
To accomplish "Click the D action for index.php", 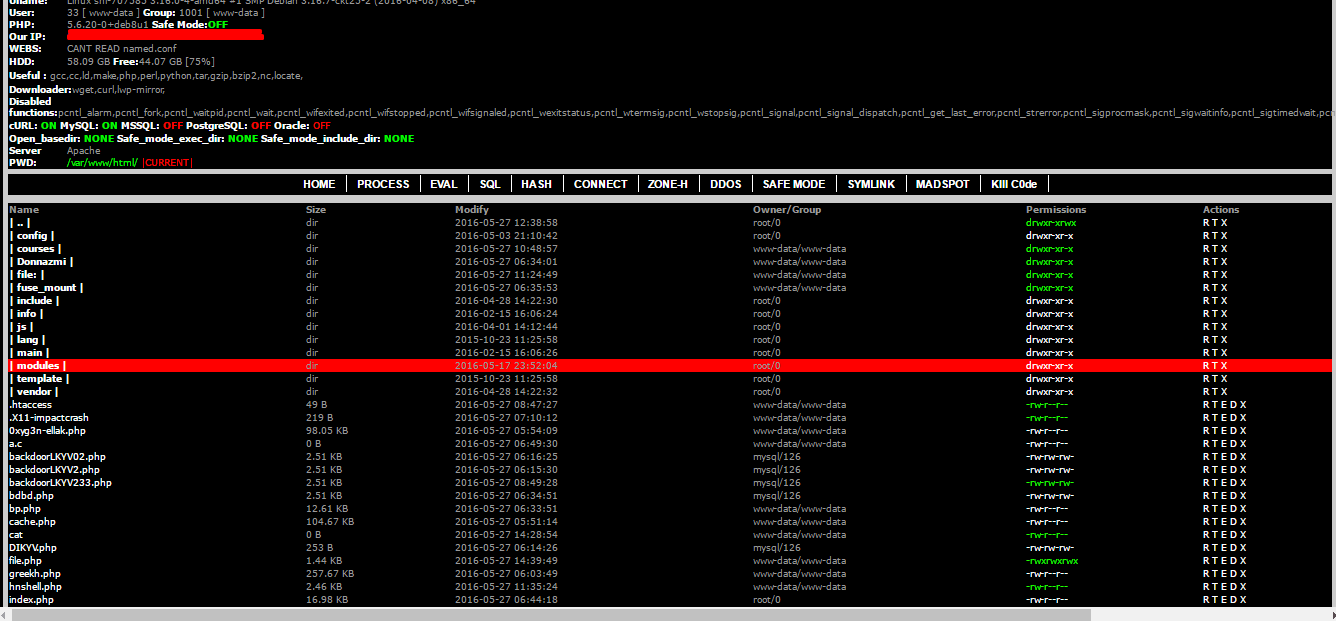I will pos(1234,600).
